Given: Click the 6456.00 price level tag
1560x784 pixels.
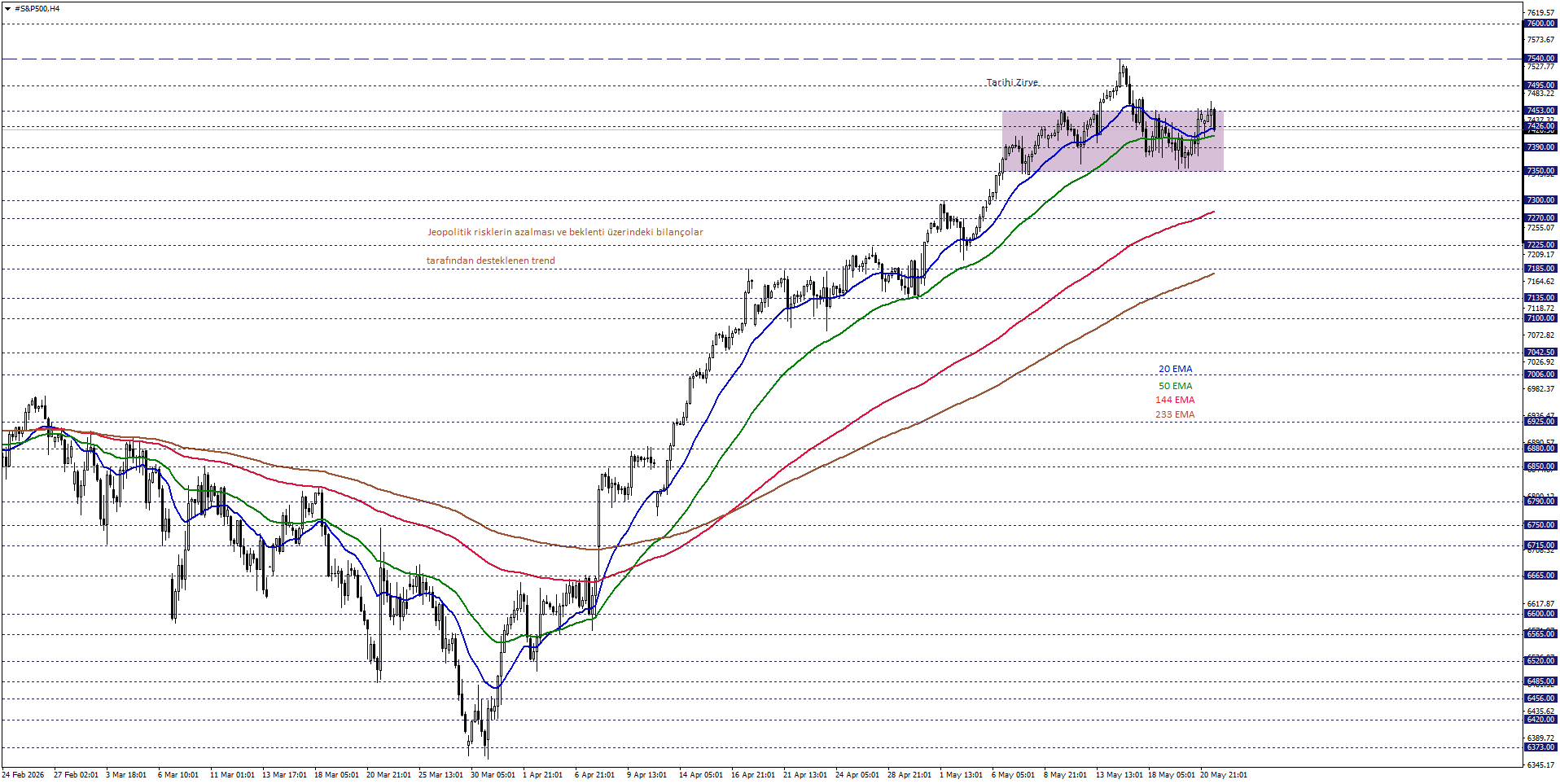Looking at the screenshot, I should tap(1540, 699).
